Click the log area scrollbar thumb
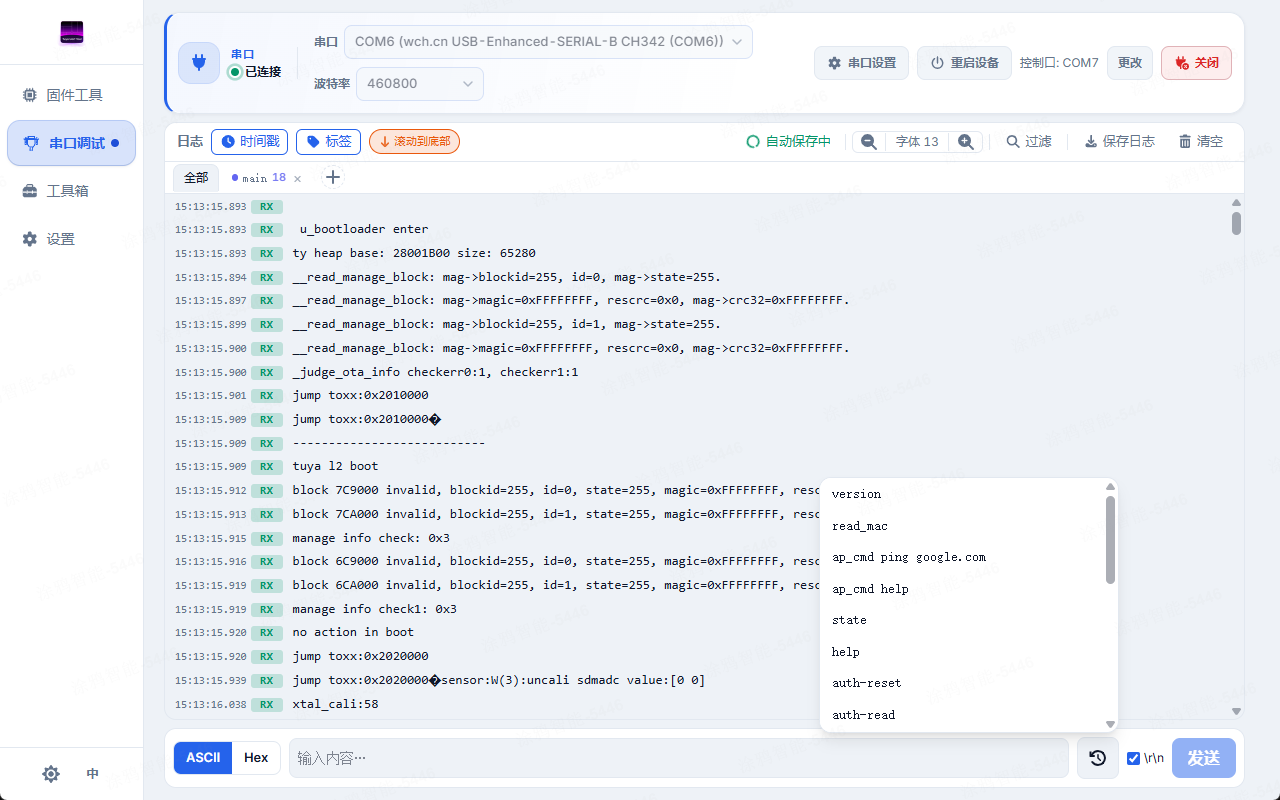 click(1237, 223)
